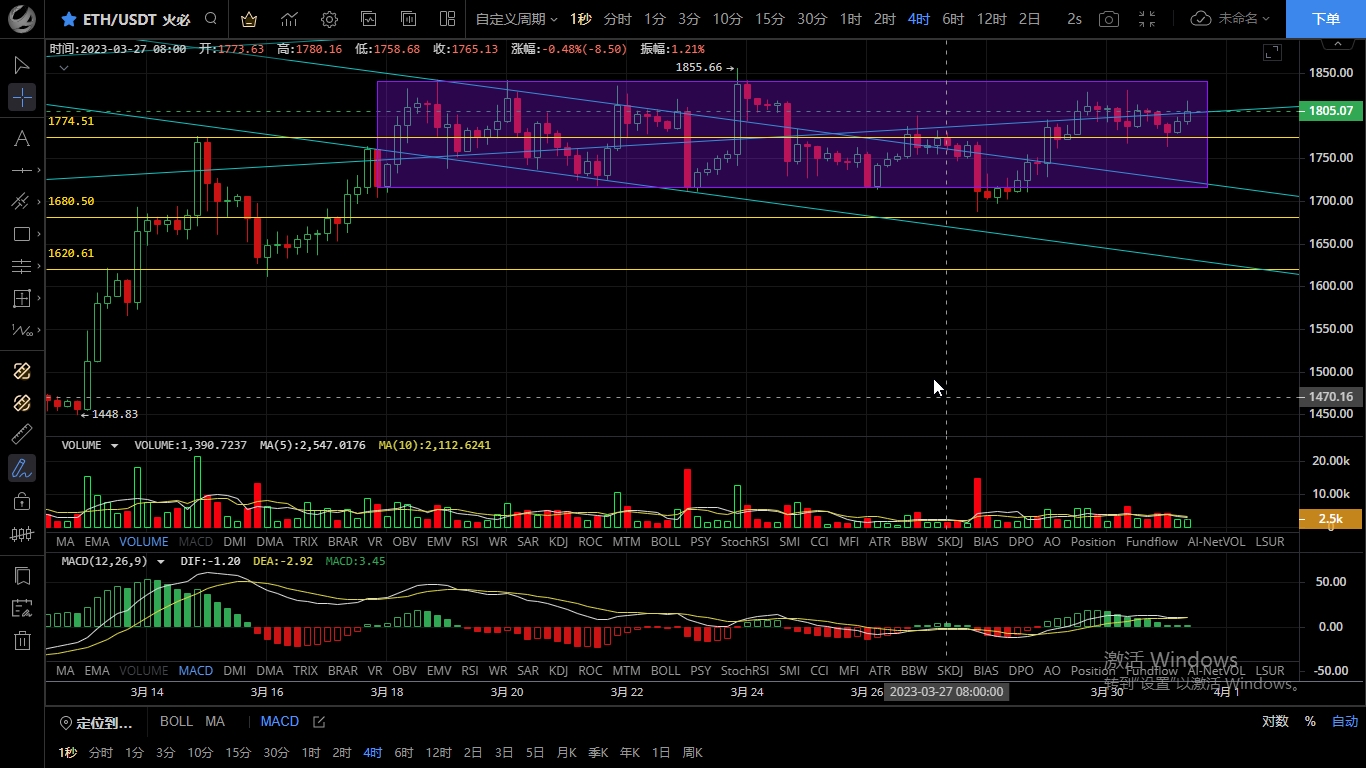Image resolution: width=1366 pixels, height=768 pixels.
Task: Open the 未命名 layout dropdown
Action: pos(1231,19)
